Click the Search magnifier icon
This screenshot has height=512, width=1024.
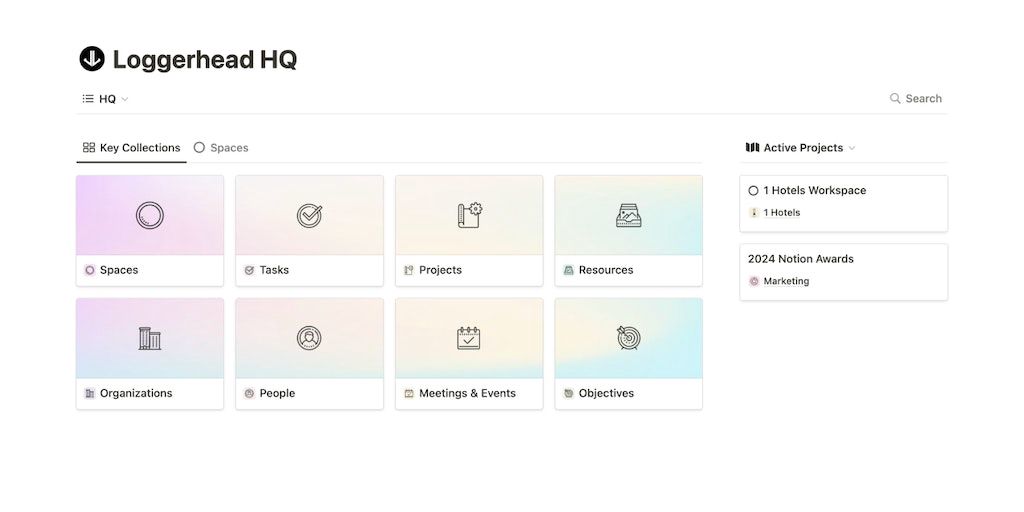point(895,99)
